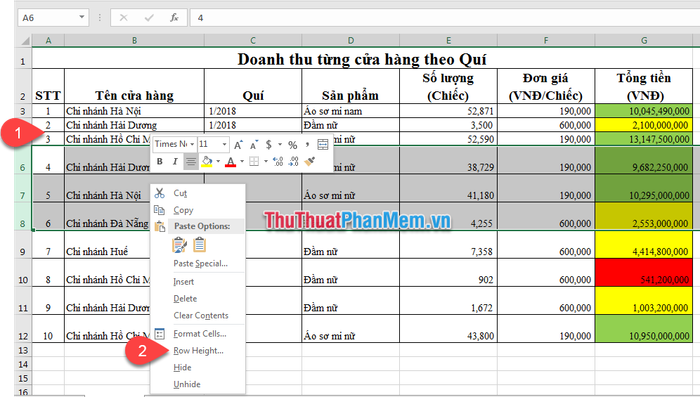Select row 9 header
The height and width of the screenshot is (397, 700).
tap(23, 245)
